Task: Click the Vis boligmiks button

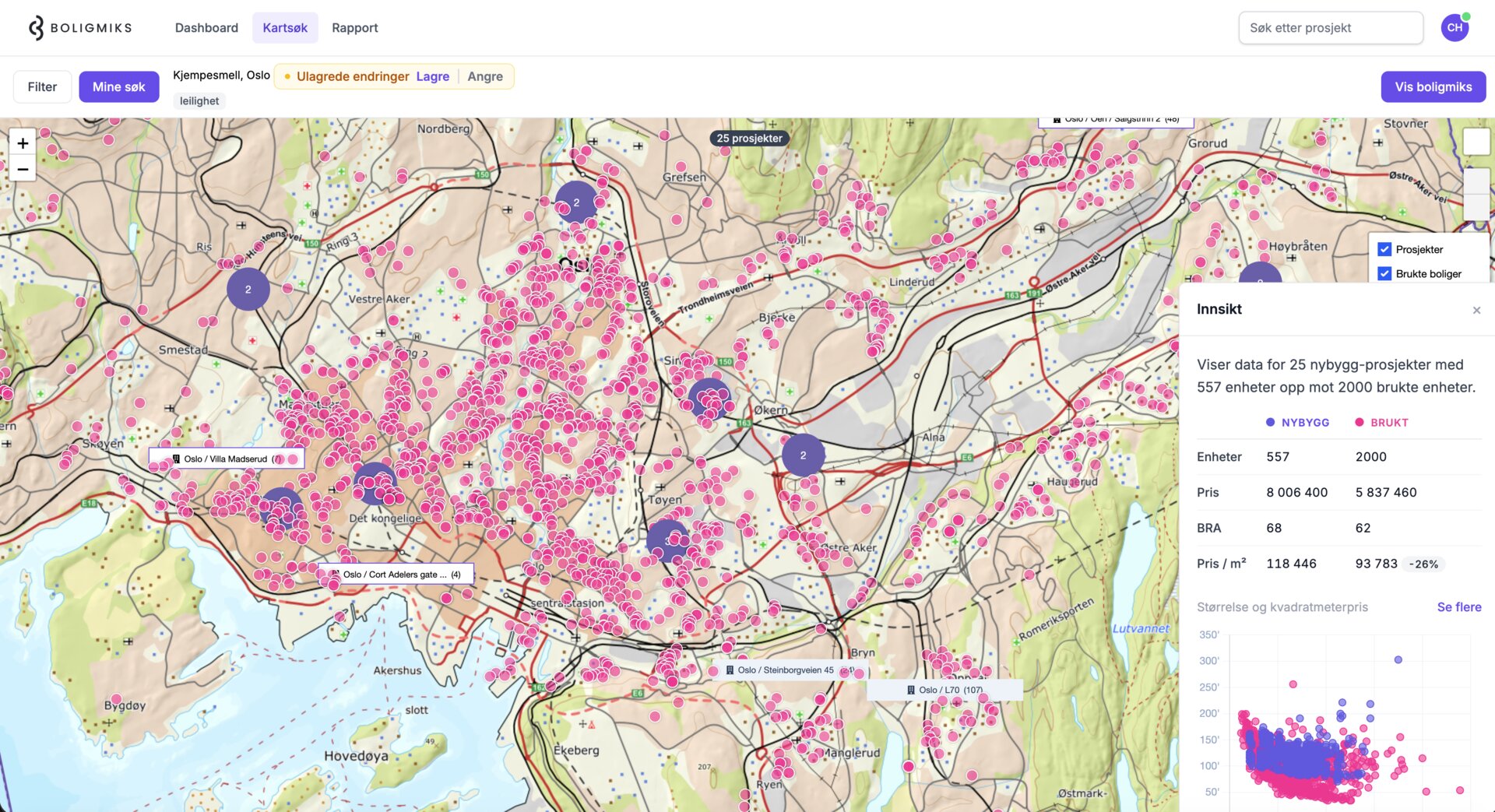Action: (x=1433, y=87)
